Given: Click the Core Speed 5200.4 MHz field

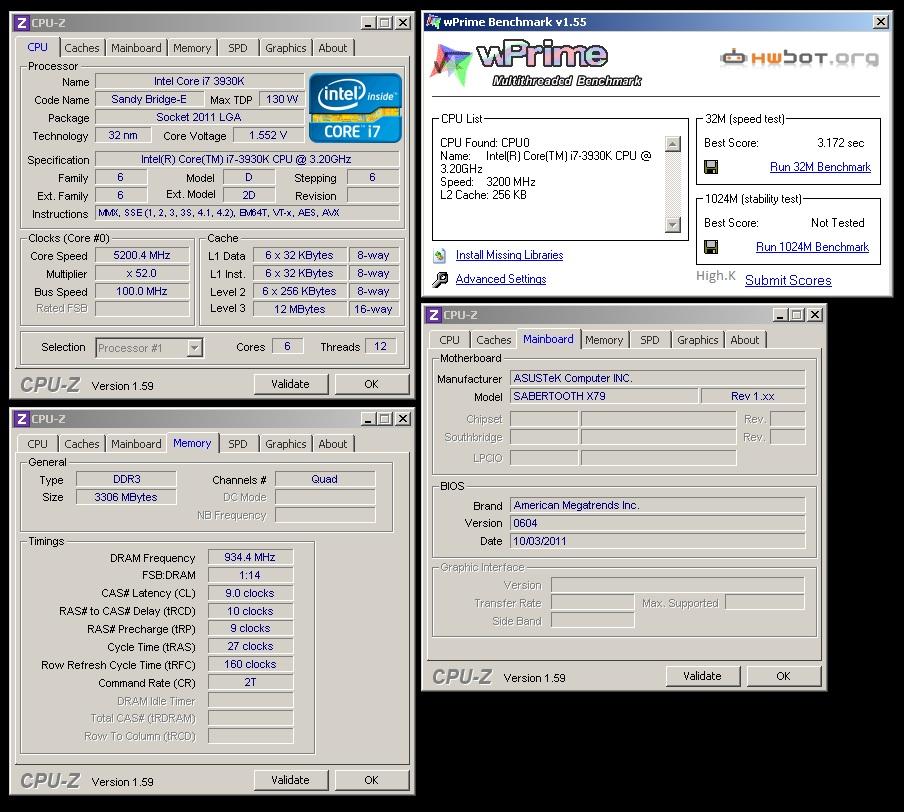Looking at the screenshot, I should 142,255.
